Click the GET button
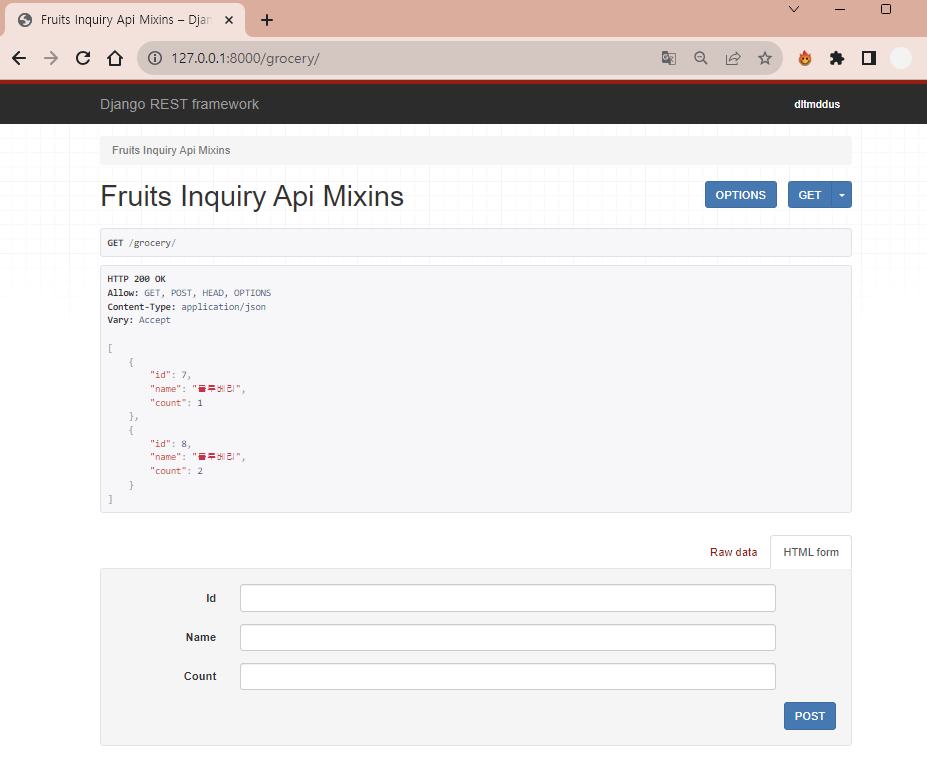 pyautogui.click(x=809, y=195)
